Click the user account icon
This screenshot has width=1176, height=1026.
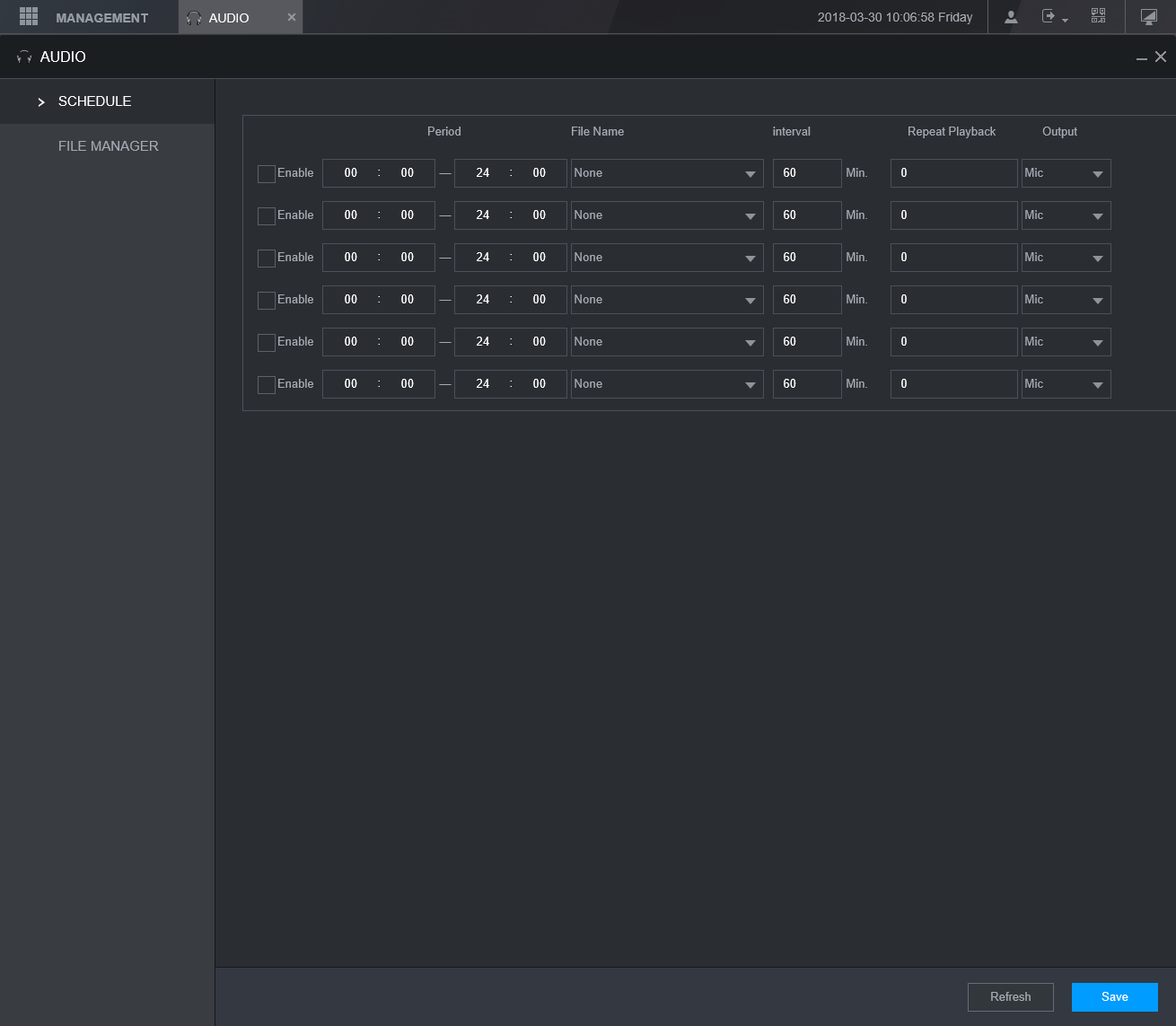[1011, 17]
